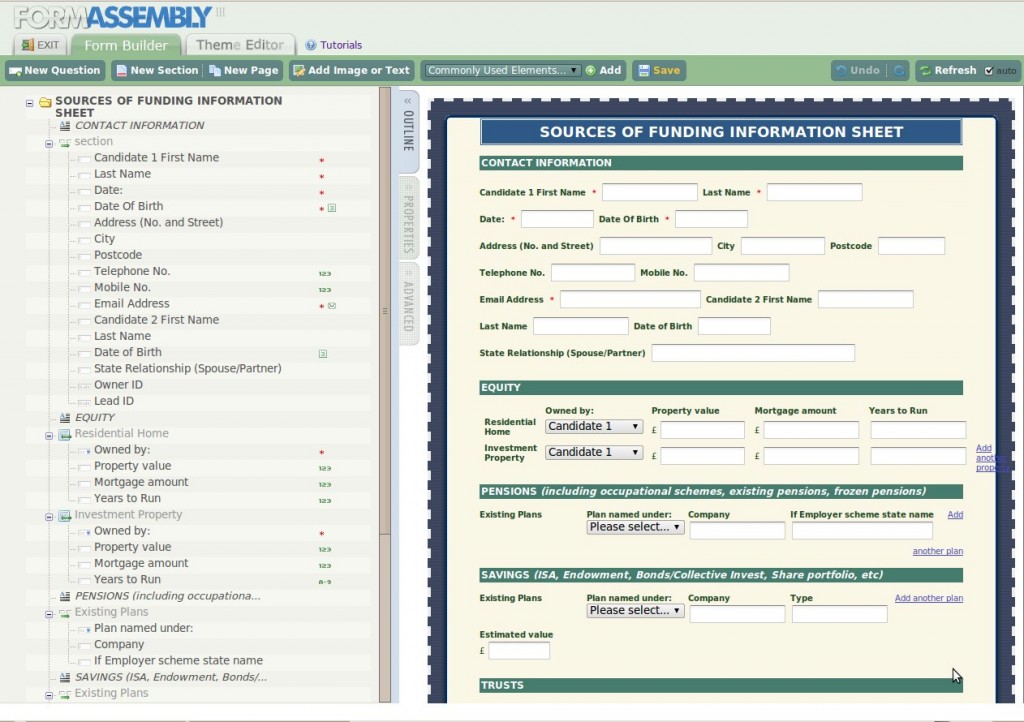Image resolution: width=1024 pixels, height=722 pixels.
Task: Click the Email Address input field
Action: 630,299
